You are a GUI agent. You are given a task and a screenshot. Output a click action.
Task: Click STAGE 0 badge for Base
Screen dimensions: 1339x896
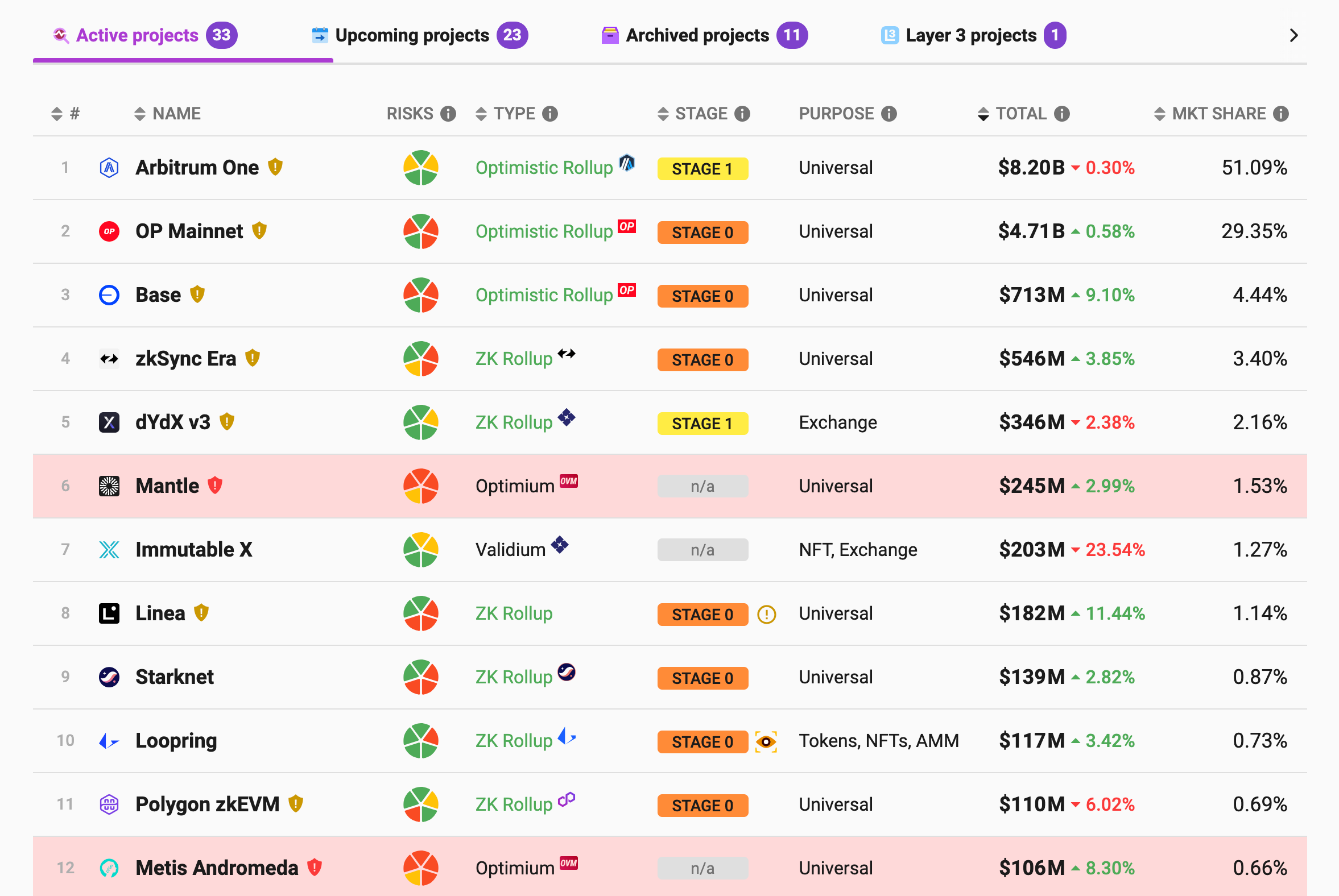click(x=702, y=297)
